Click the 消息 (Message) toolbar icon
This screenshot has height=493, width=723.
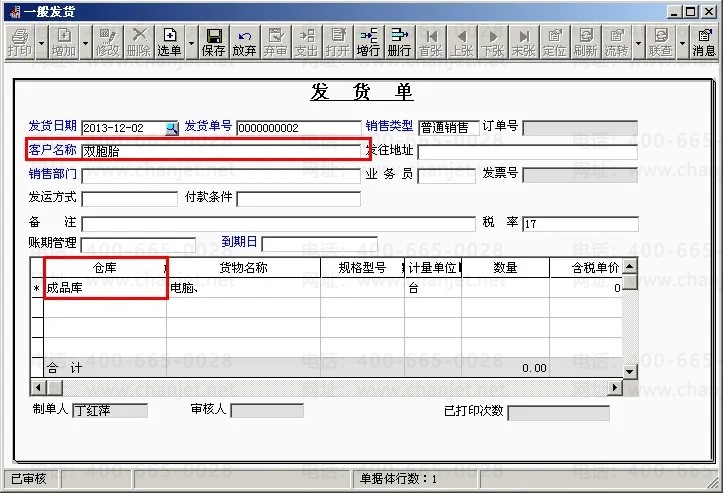point(704,42)
